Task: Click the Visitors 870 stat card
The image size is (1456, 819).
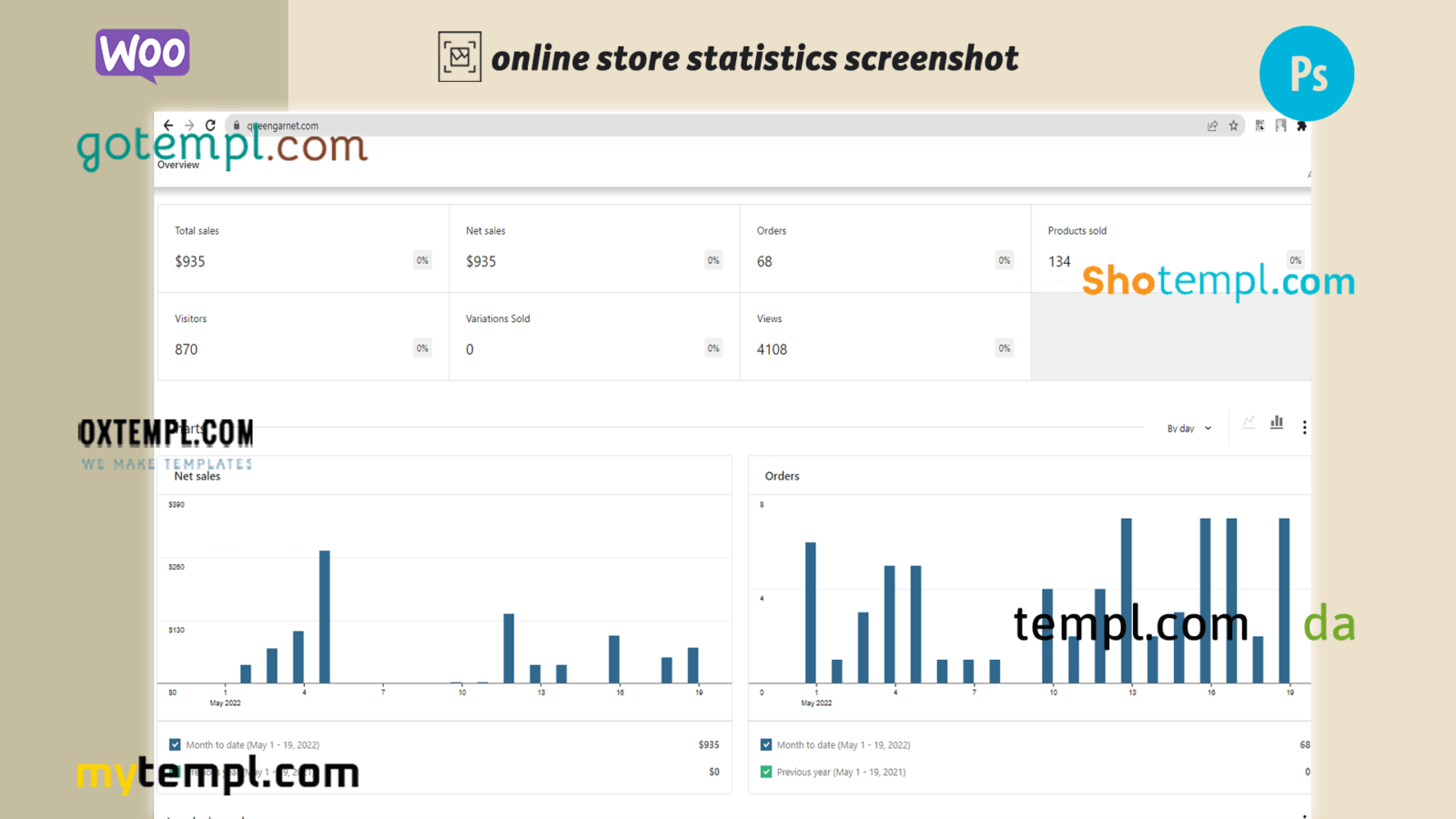Action: 302,336
